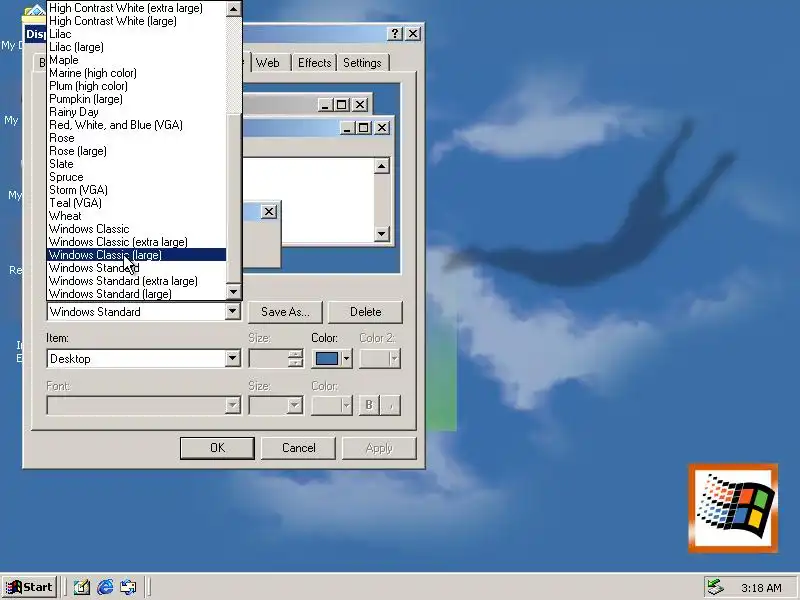Select the Slate scheme
The height and width of the screenshot is (600, 800).
pyautogui.click(x=136, y=164)
